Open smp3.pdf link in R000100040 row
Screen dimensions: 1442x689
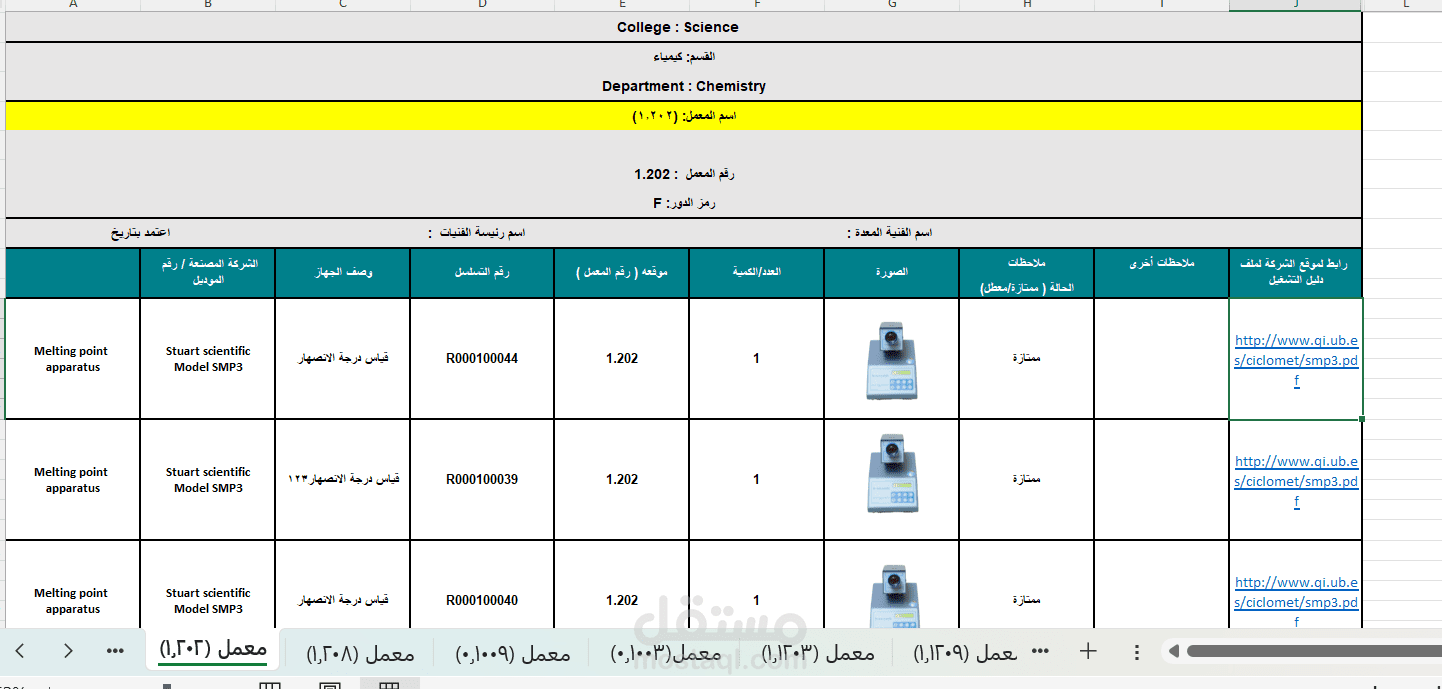[1296, 601]
